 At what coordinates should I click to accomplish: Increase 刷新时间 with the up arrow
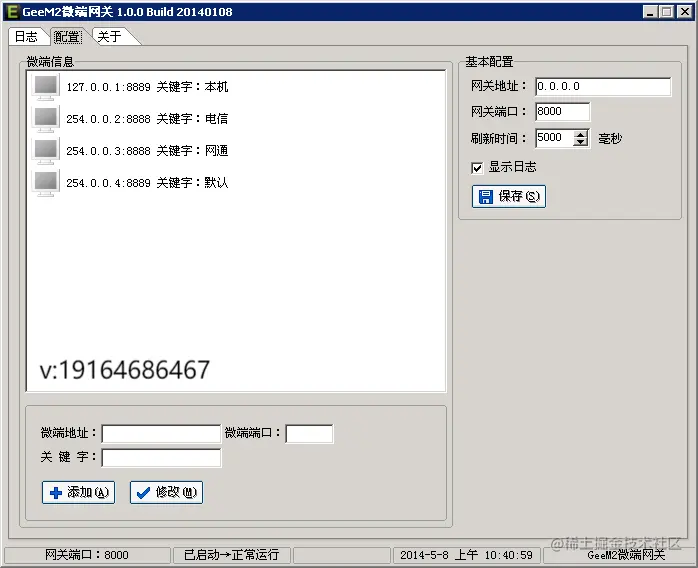tap(580, 134)
